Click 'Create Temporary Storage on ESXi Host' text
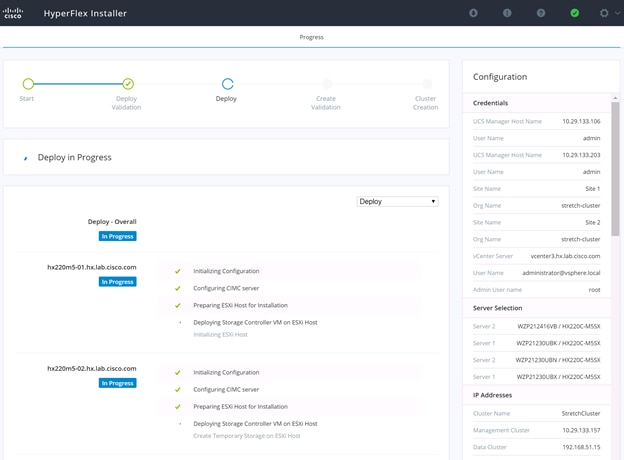Image resolution: width=624 pixels, height=460 pixels. (x=247, y=436)
